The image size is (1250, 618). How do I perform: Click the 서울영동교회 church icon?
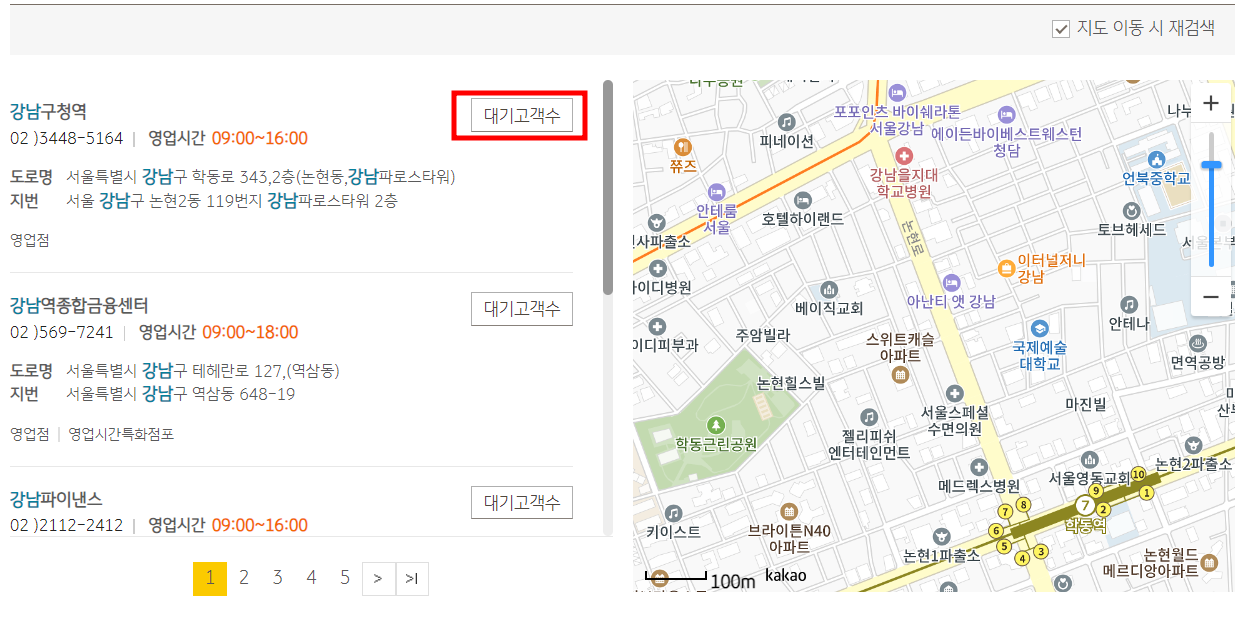click(1089, 460)
